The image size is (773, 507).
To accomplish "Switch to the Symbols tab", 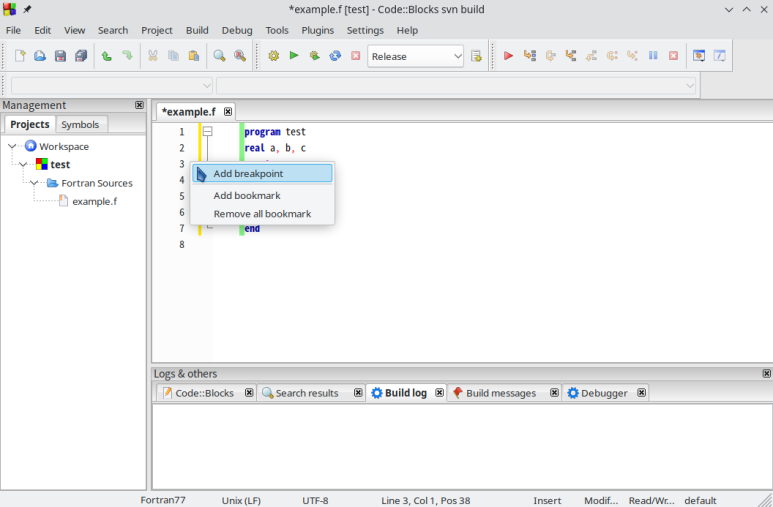I will pyautogui.click(x=80, y=124).
